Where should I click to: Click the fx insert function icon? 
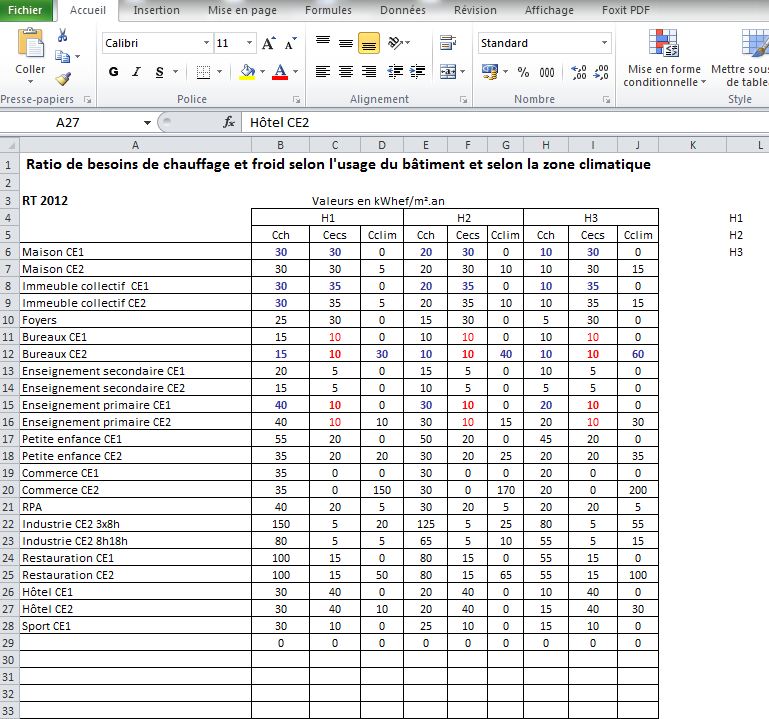tap(229, 122)
